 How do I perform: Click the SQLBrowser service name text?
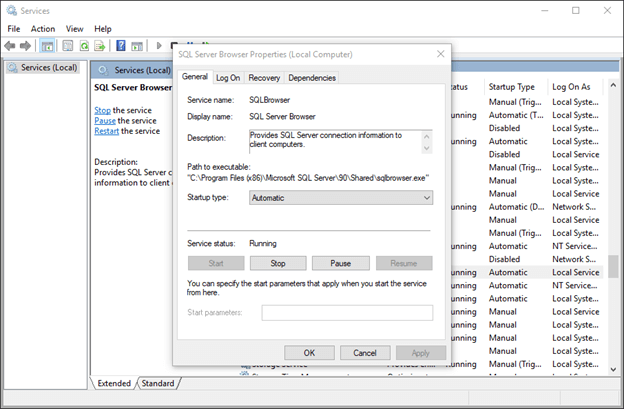(x=269, y=100)
